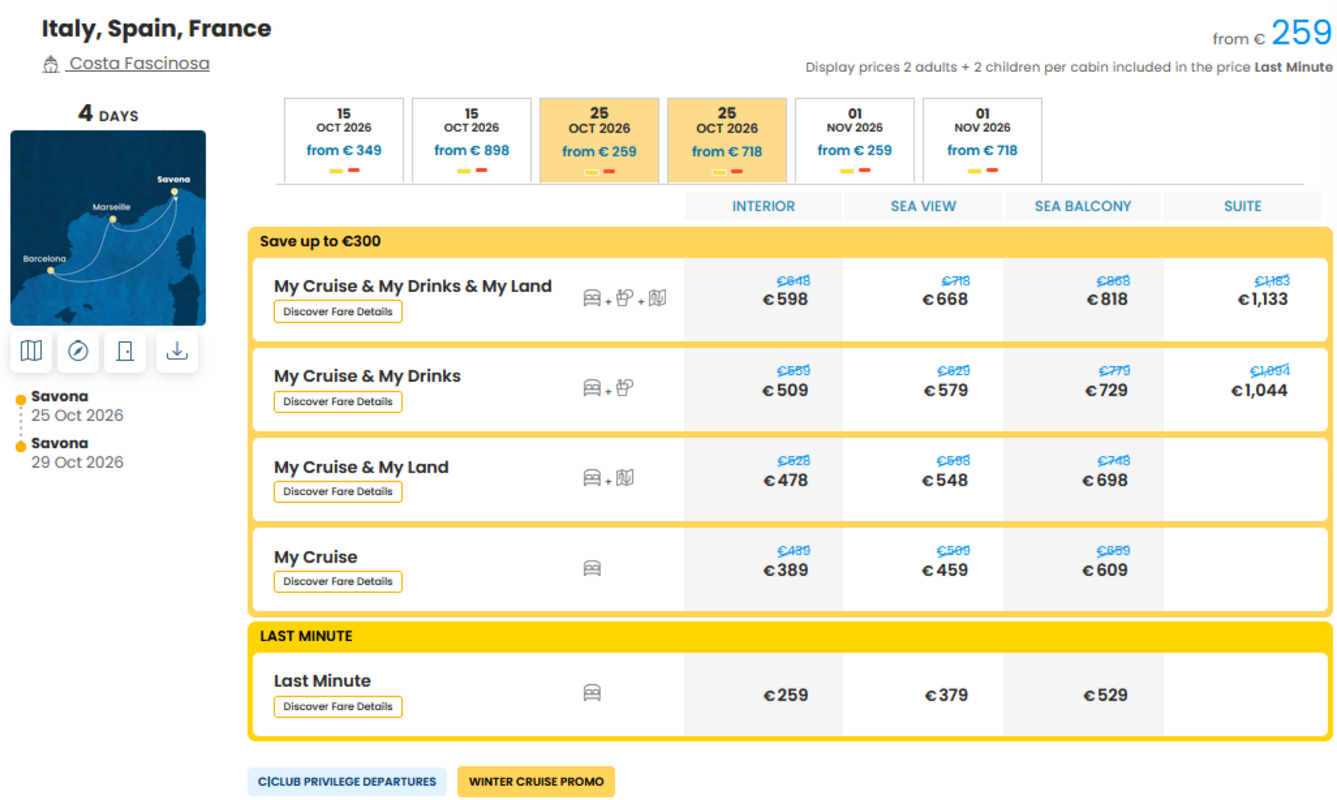Click drinks icon in My Cruise & My Drinks row
Viewport: 1337px width, 800px height.
pos(625,387)
